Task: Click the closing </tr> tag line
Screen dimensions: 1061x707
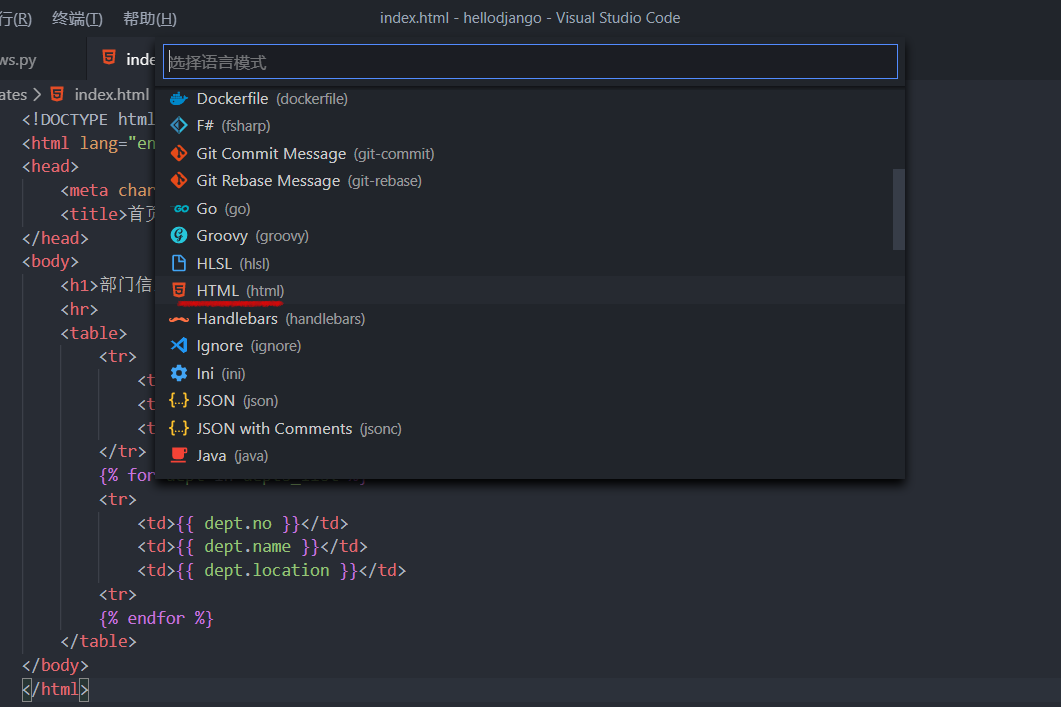Action: [x=122, y=451]
